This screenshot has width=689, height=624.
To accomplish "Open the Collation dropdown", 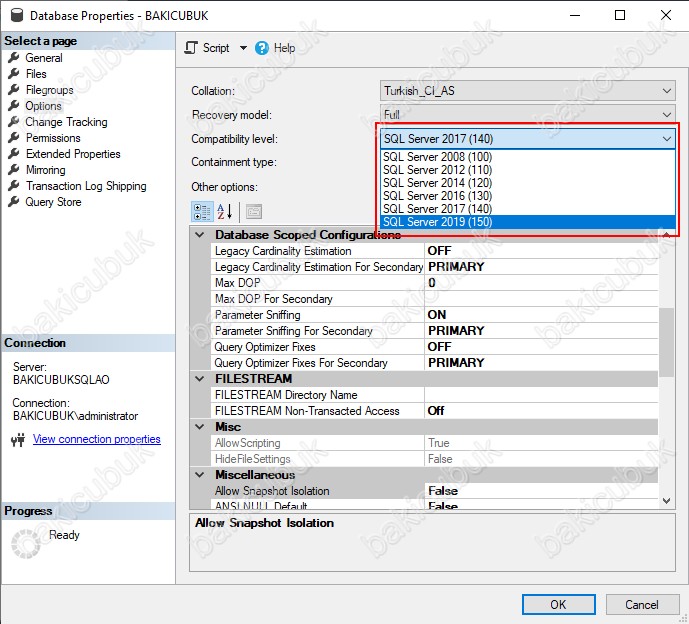I will click(x=527, y=91).
